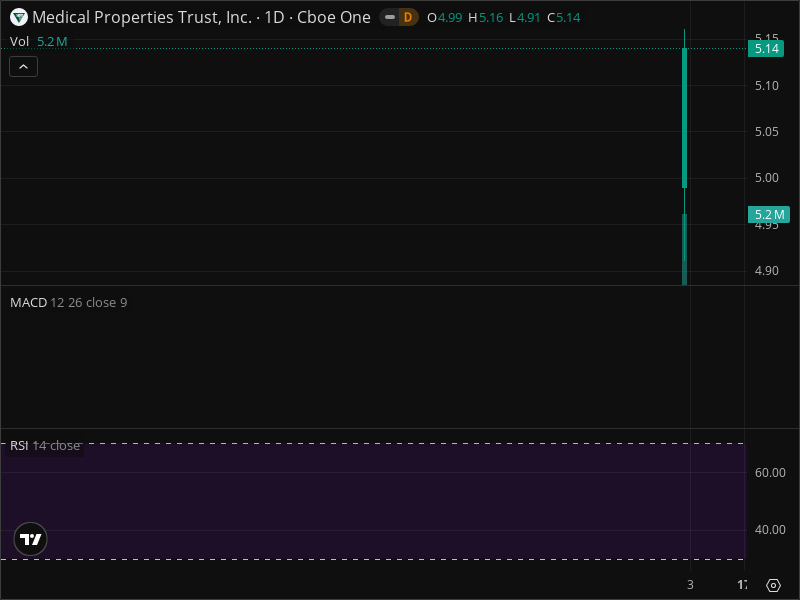Screen dimensions: 800x600
Task: Click the low value L4.91
Action: point(524,18)
